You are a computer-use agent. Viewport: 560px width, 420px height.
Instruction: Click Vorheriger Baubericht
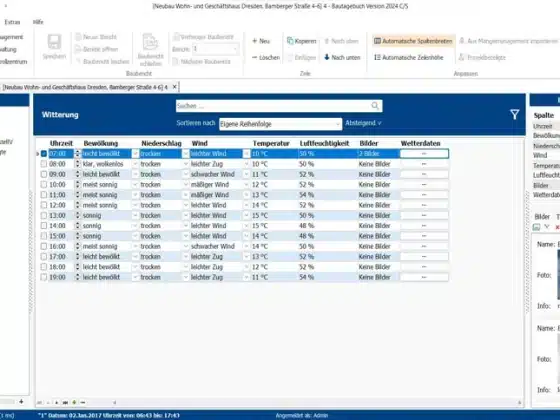click(x=203, y=37)
